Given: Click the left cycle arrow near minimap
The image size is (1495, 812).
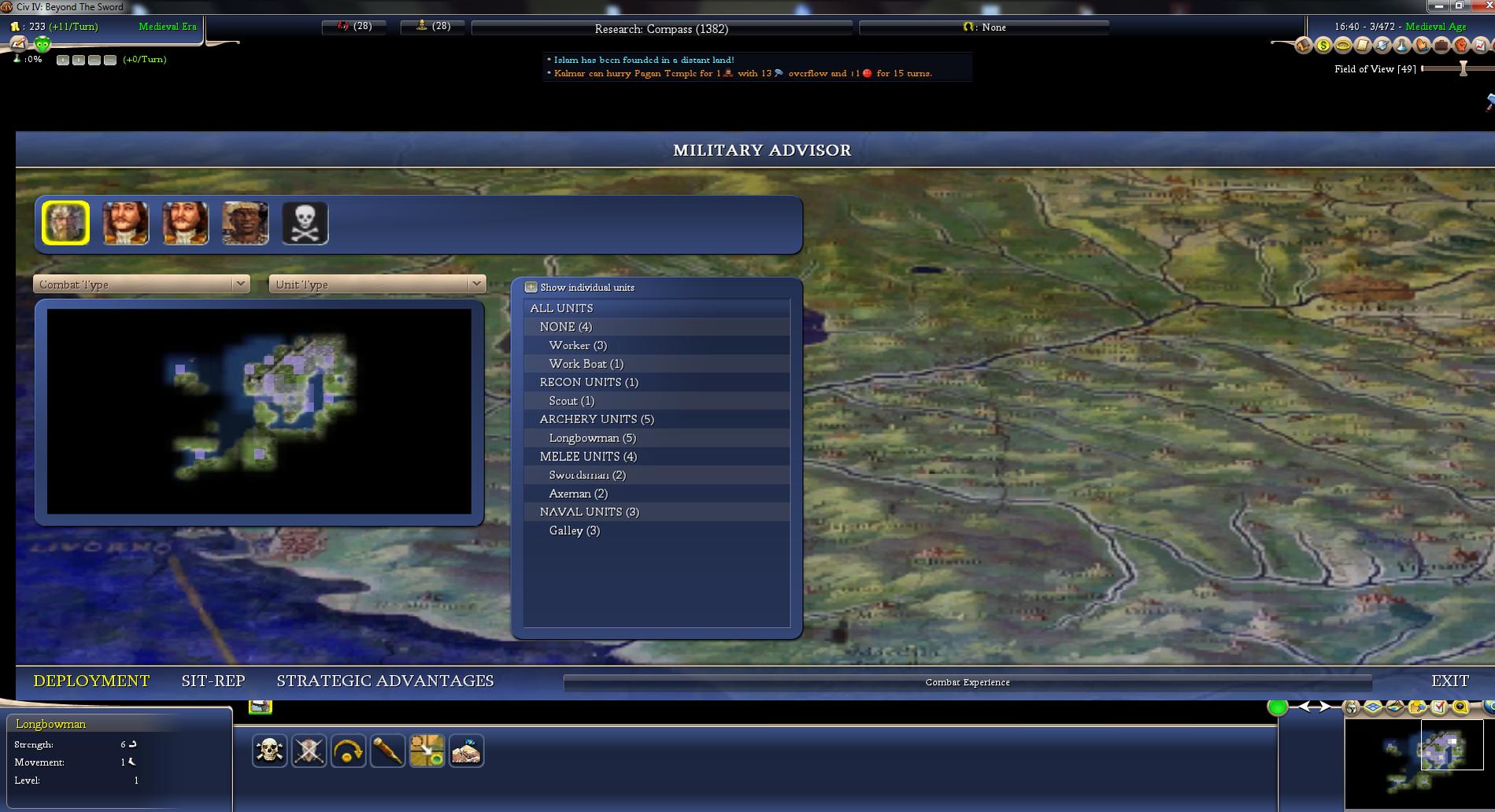Looking at the screenshot, I should point(1305,707).
